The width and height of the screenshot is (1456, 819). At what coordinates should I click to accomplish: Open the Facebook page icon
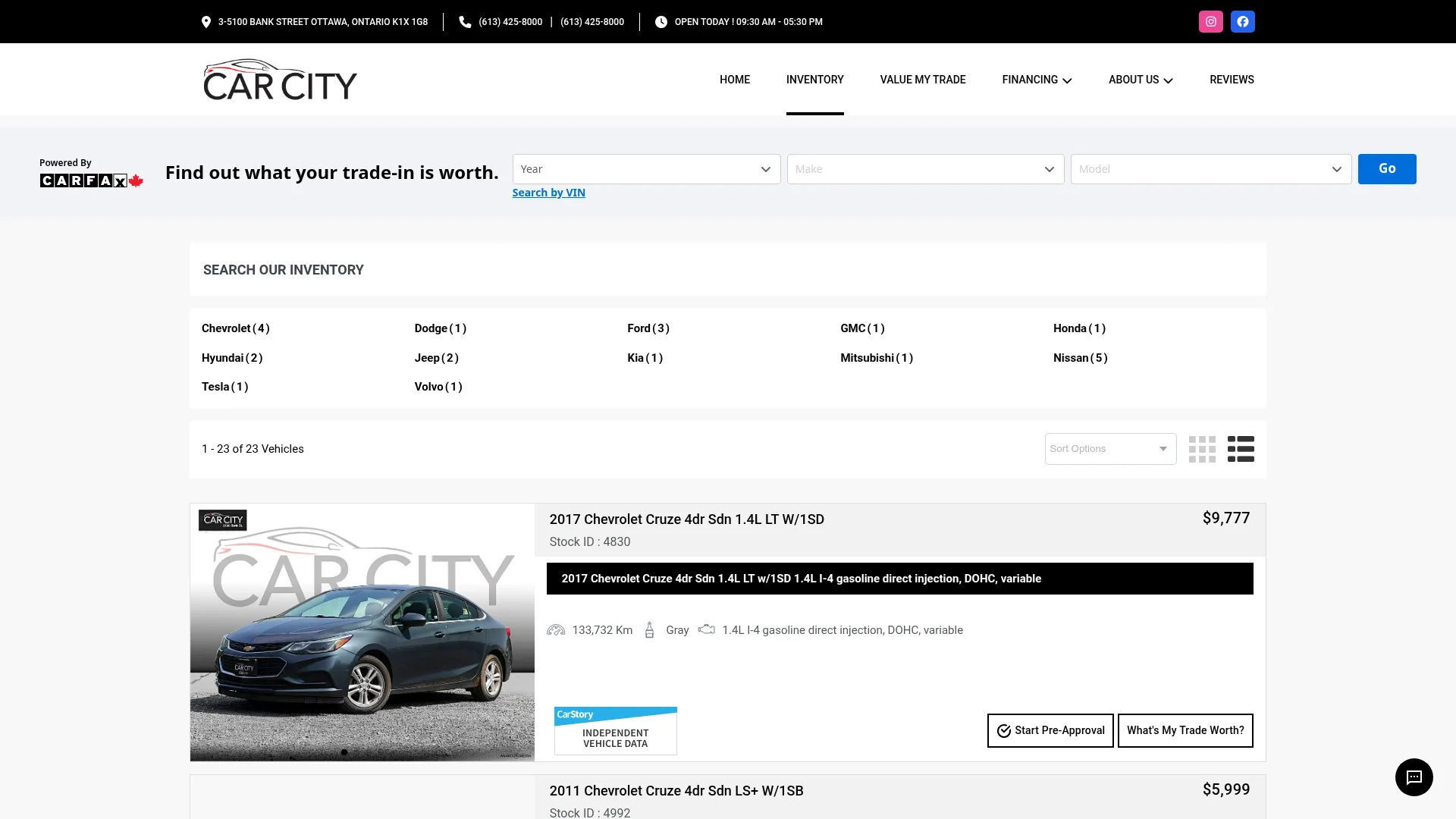coord(1242,21)
